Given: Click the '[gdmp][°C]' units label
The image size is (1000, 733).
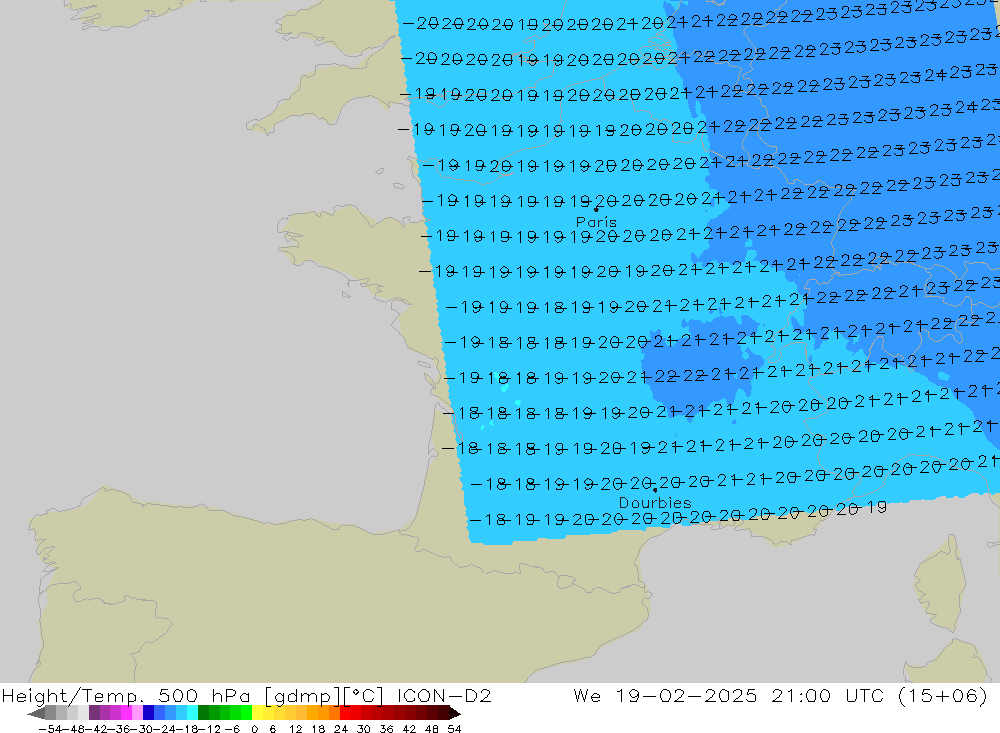Looking at the screenshot, I should coord(324,695).
